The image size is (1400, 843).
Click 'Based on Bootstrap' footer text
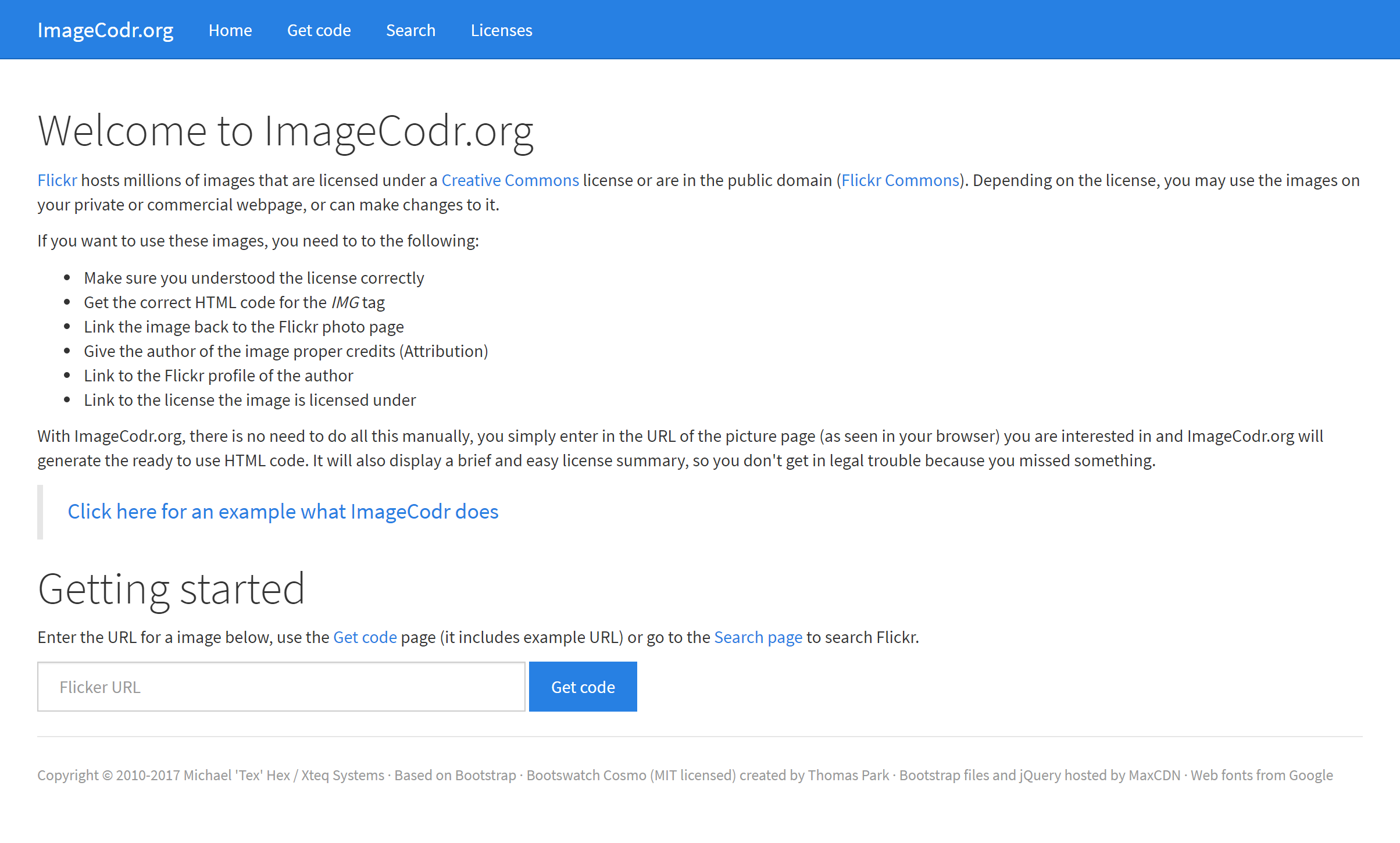(x=455, y=775)
